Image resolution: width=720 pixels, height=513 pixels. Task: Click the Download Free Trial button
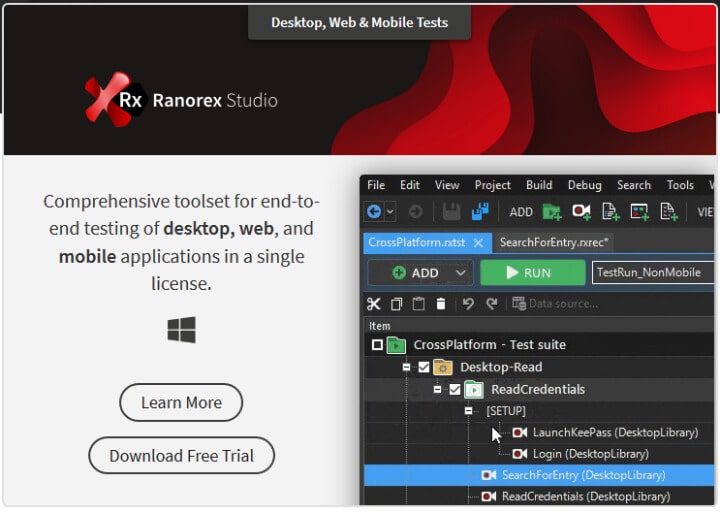181,456
